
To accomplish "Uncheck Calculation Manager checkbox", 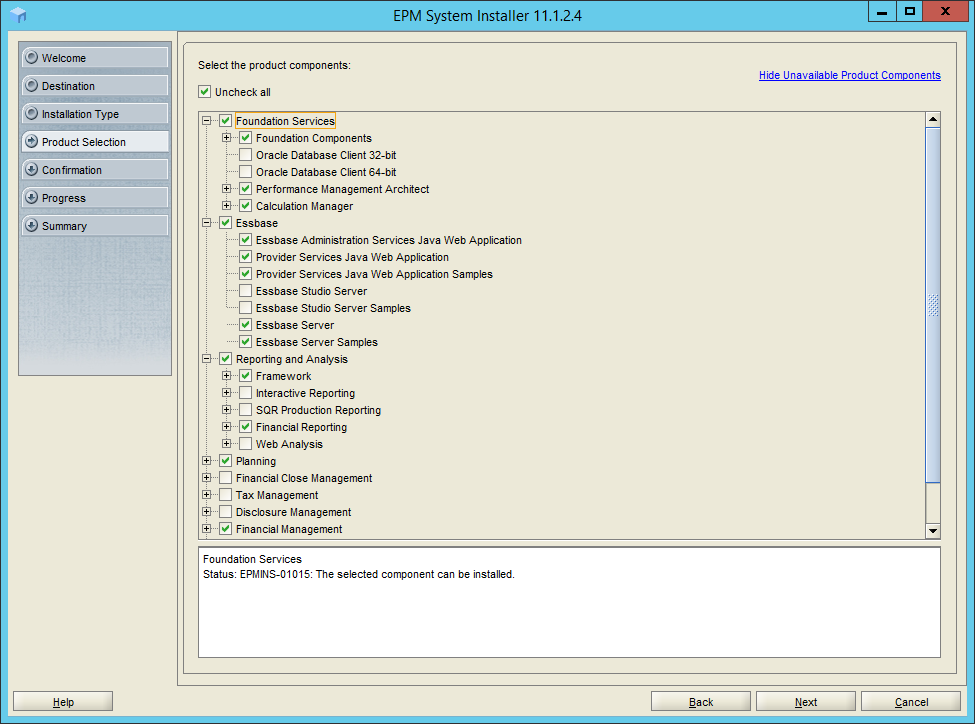I will [x=246, y=206].
